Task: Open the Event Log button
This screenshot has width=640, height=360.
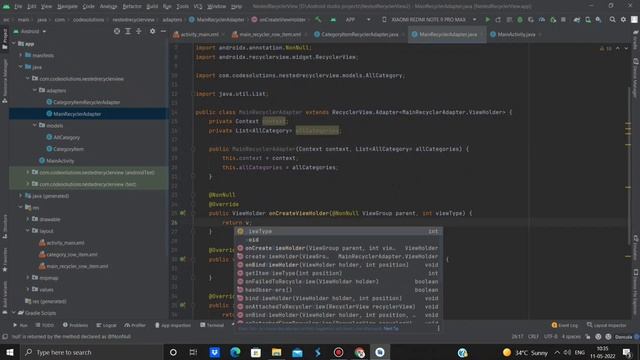Action: pos(565,325)
